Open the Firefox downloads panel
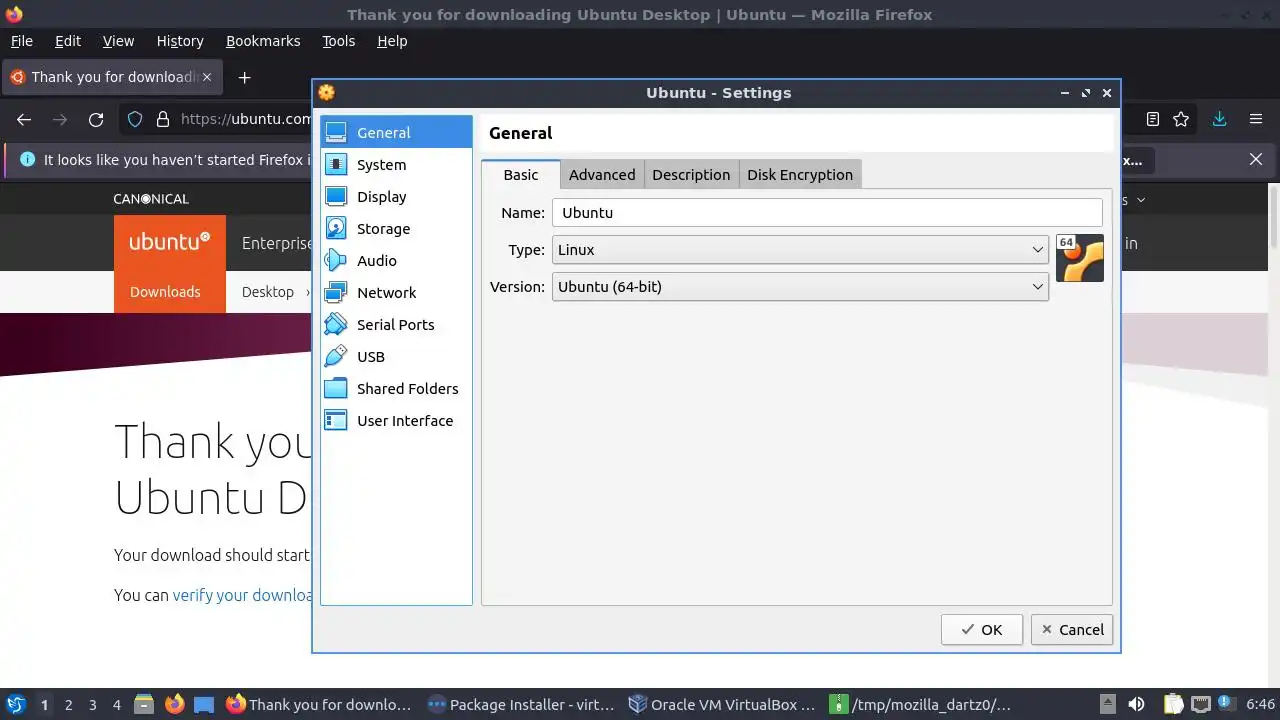Image resolution: width=1280 pixels, height=720 pixels. 1219,119
